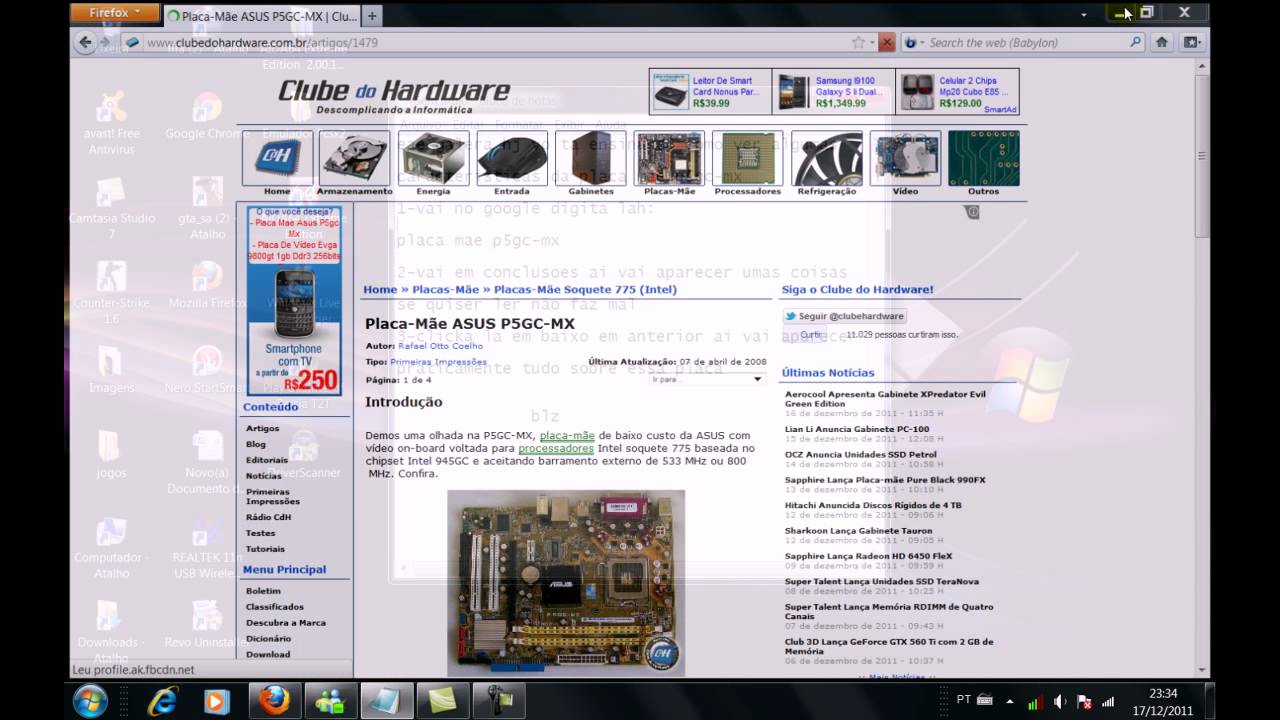Switch to Firefox taskbar icon

(274, 701)
